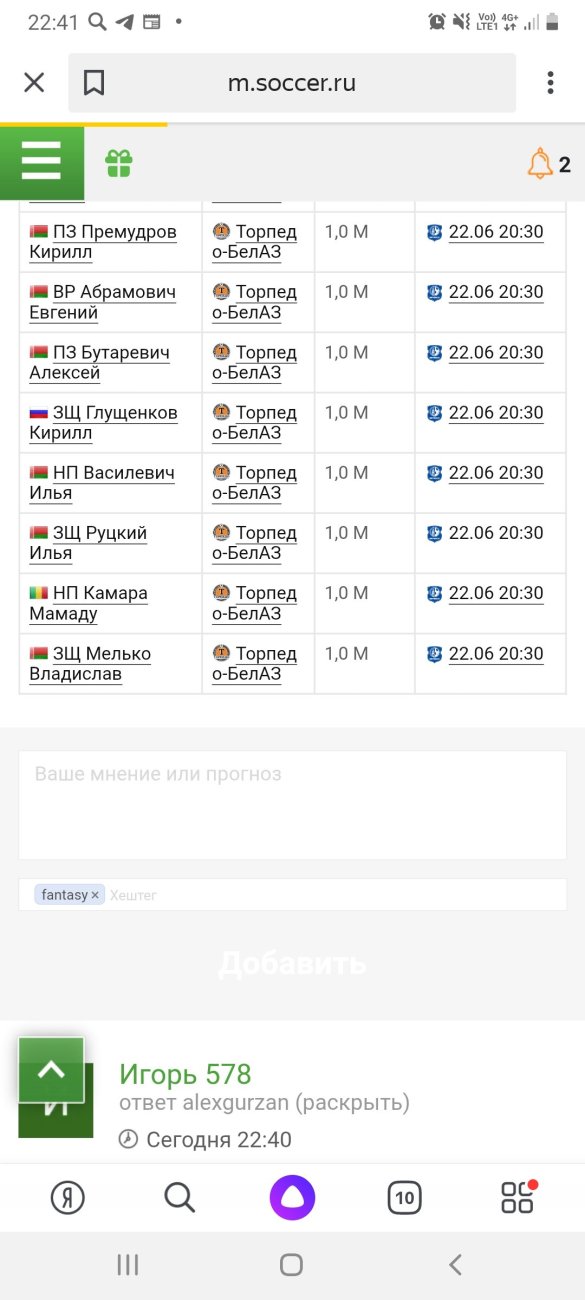Click the Хештег input field

tap(335, 895)
